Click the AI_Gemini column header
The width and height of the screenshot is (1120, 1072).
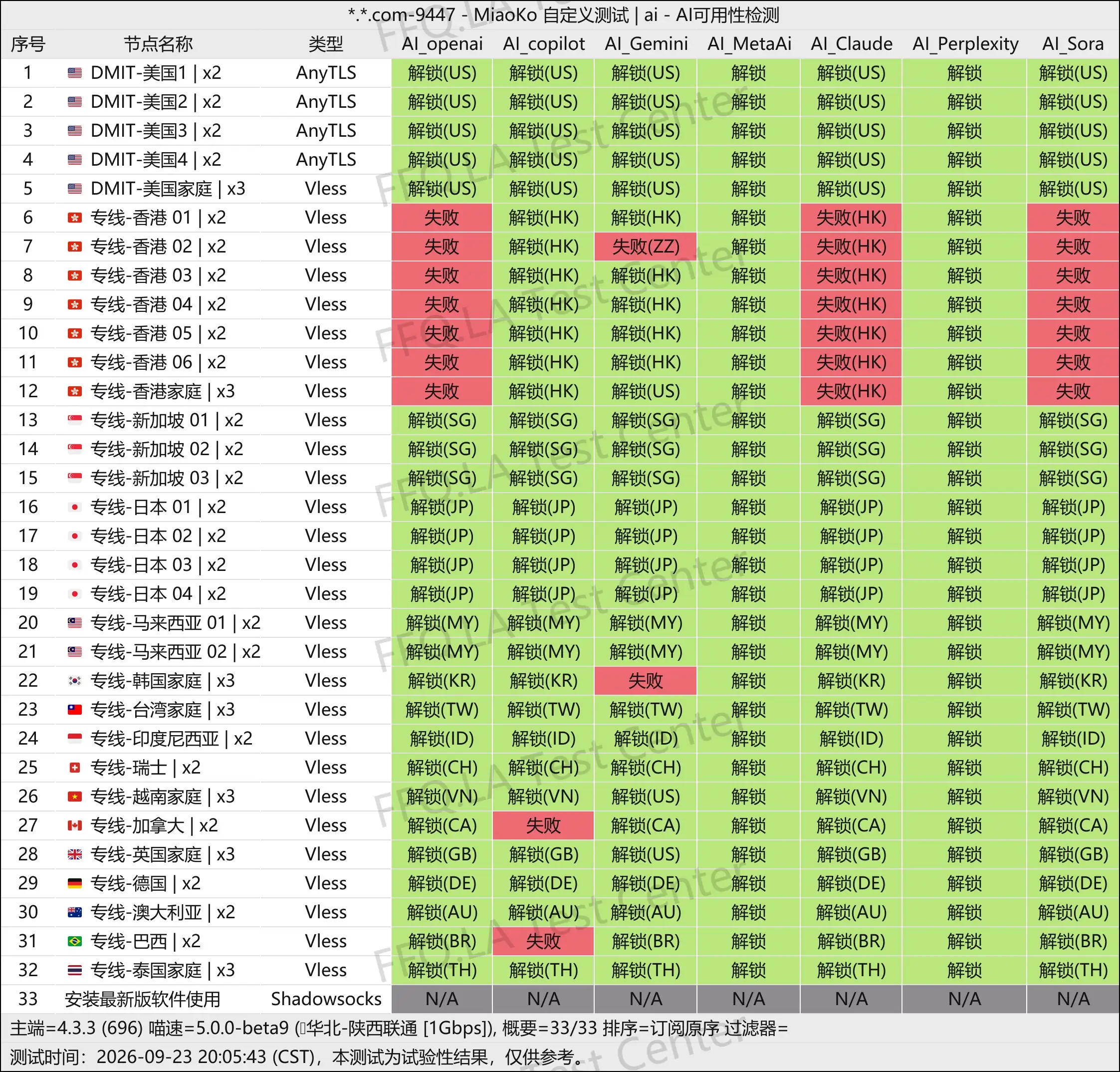coord(646,44)
